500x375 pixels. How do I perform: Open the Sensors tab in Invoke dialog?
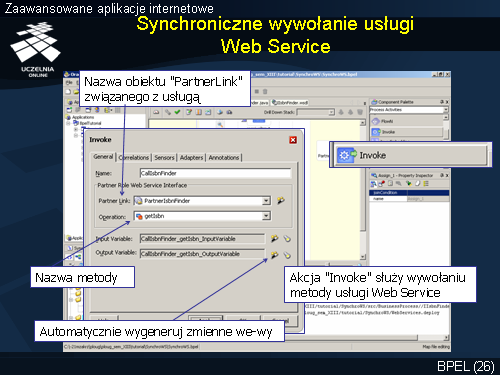[164, 157]
